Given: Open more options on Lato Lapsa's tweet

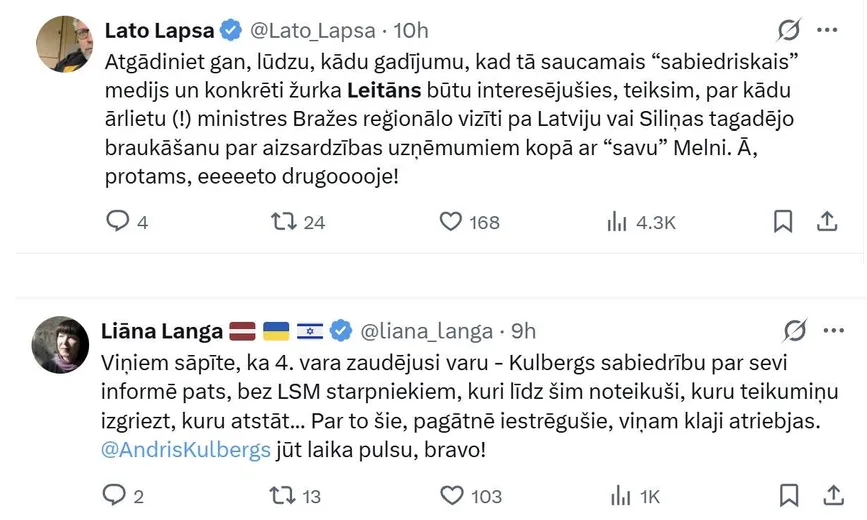Looking at the screenshot, I should pyautogui.click(x=827, y=30).
